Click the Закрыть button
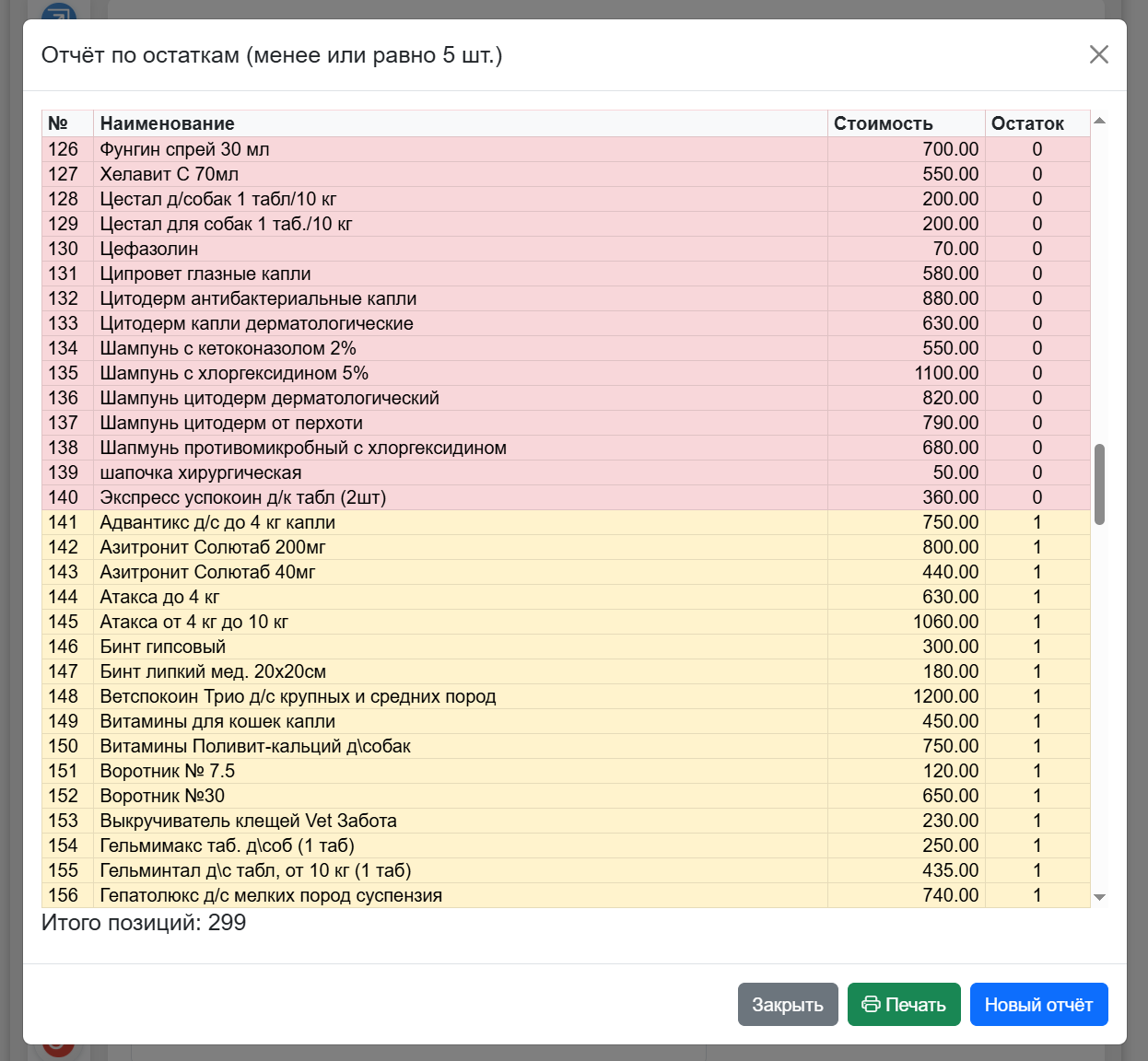This screenshot has height=1061, width=1148. (x=788, y=1005)
